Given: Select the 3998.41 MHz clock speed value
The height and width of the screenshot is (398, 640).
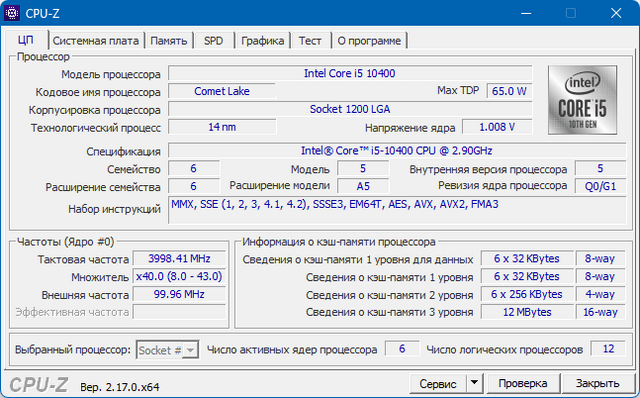Looking at the screenshot, I should (x=179, y=259).
